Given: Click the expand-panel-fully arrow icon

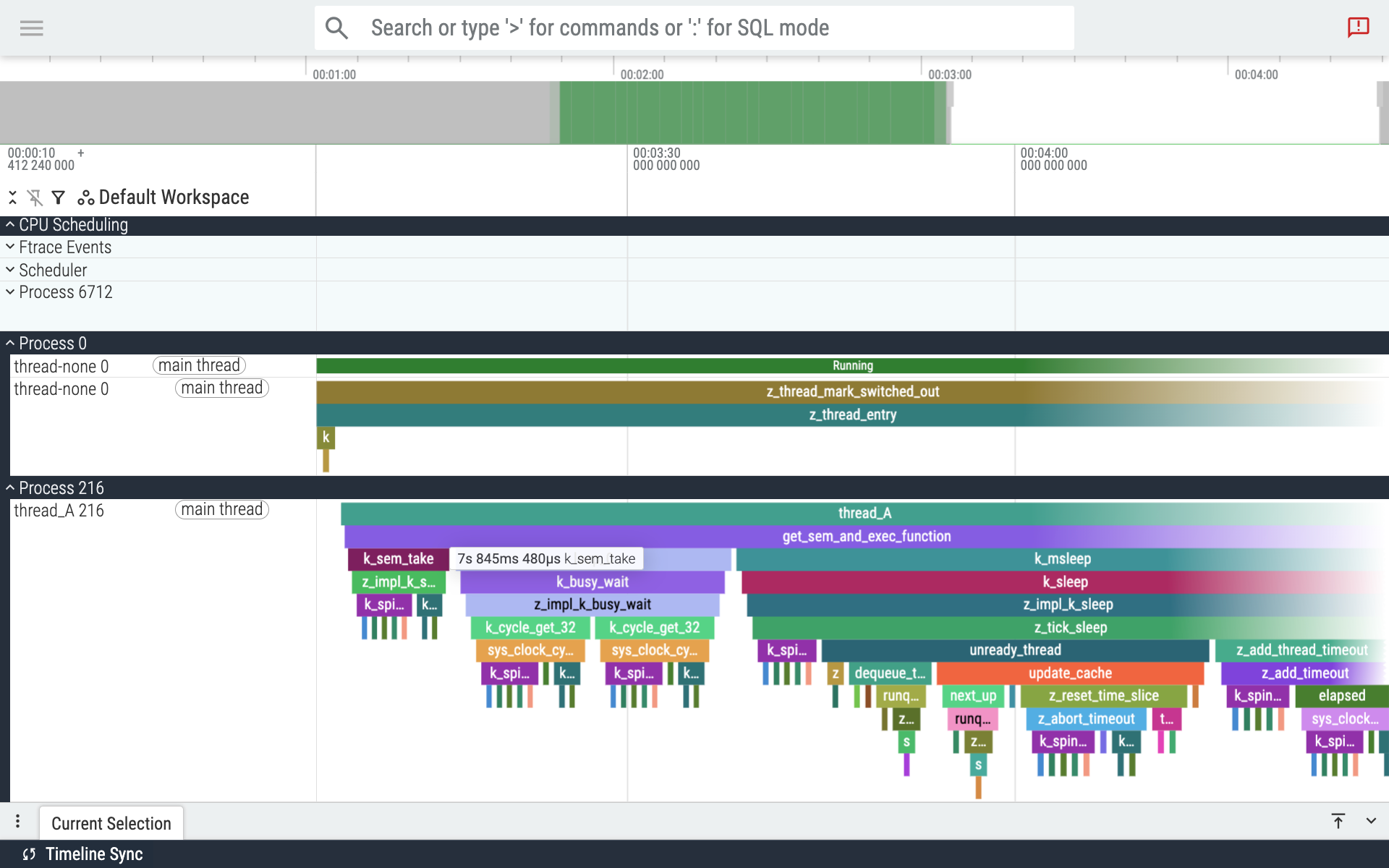Looking at the screenshot, I should click(x=1338, y=821).
